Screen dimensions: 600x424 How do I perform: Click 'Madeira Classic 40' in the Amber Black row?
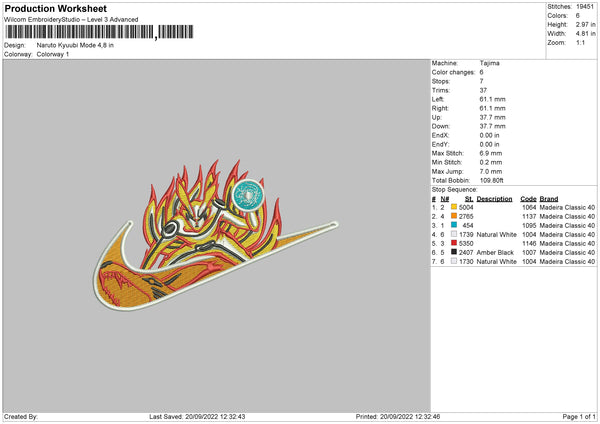pyautogui.click(x=567, y=253)
